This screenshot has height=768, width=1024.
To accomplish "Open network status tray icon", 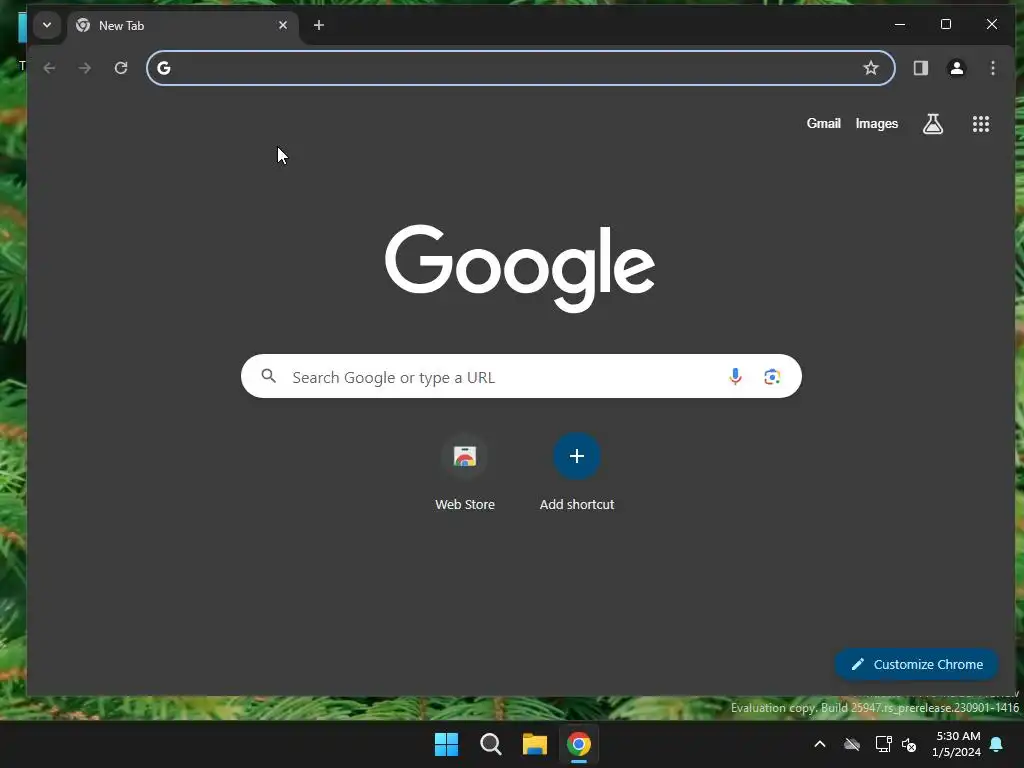I will tap(883, 744).
